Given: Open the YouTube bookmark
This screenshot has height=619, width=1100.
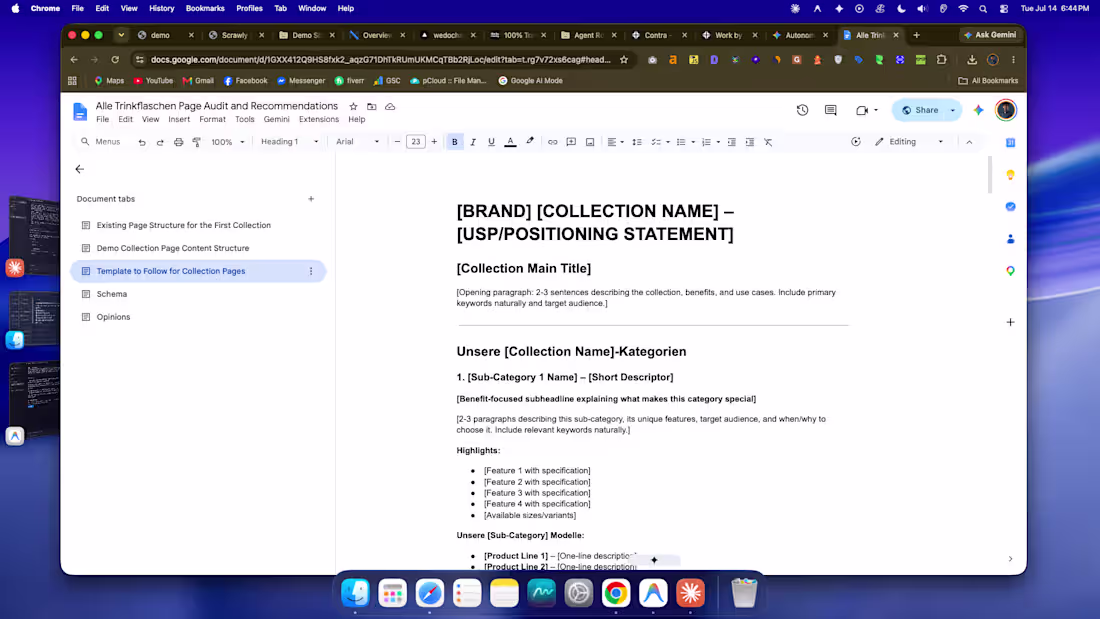Looking at the screenshot, I should [153, 81].
